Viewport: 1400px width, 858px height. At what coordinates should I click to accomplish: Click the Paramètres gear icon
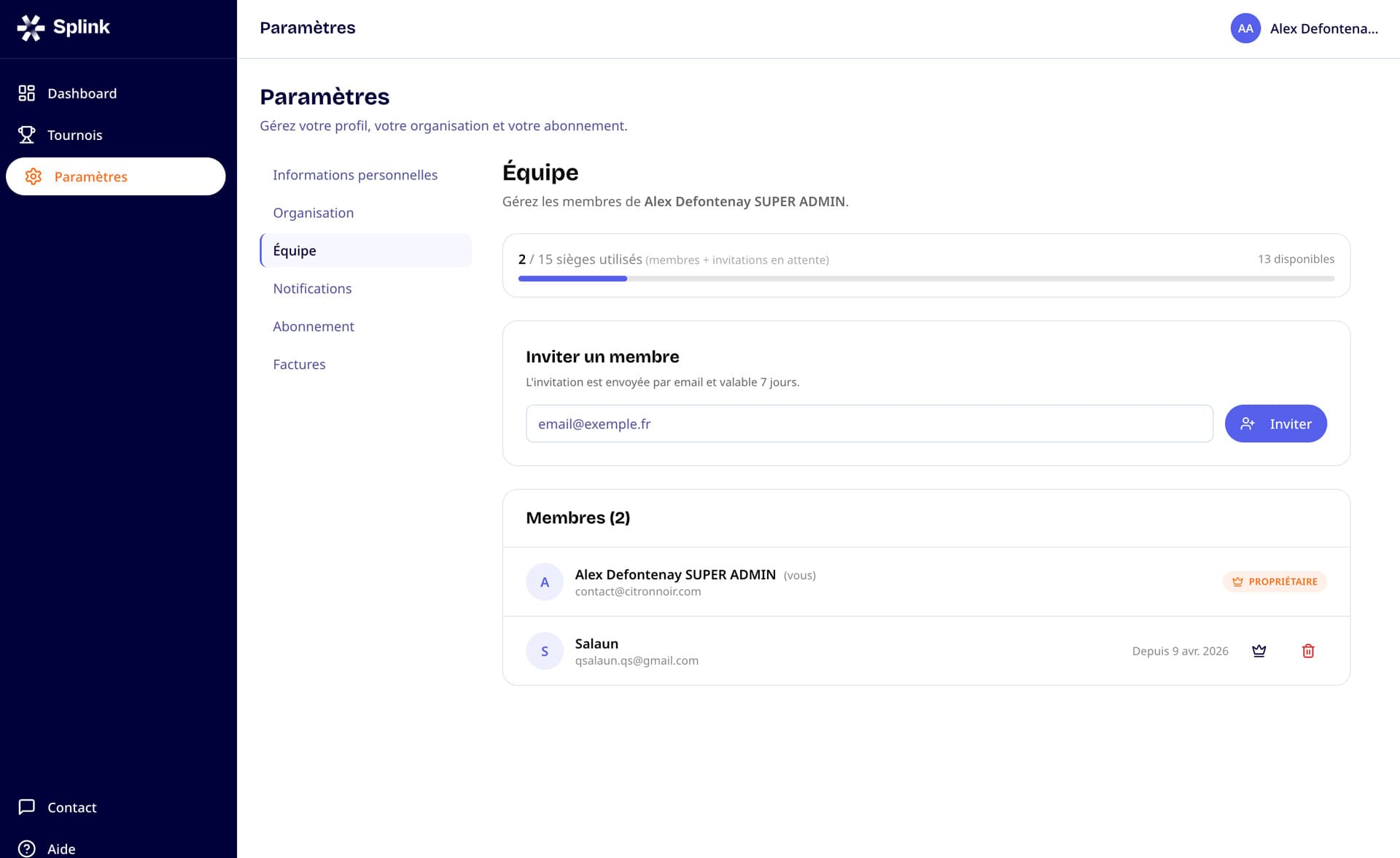click(34, 176)
